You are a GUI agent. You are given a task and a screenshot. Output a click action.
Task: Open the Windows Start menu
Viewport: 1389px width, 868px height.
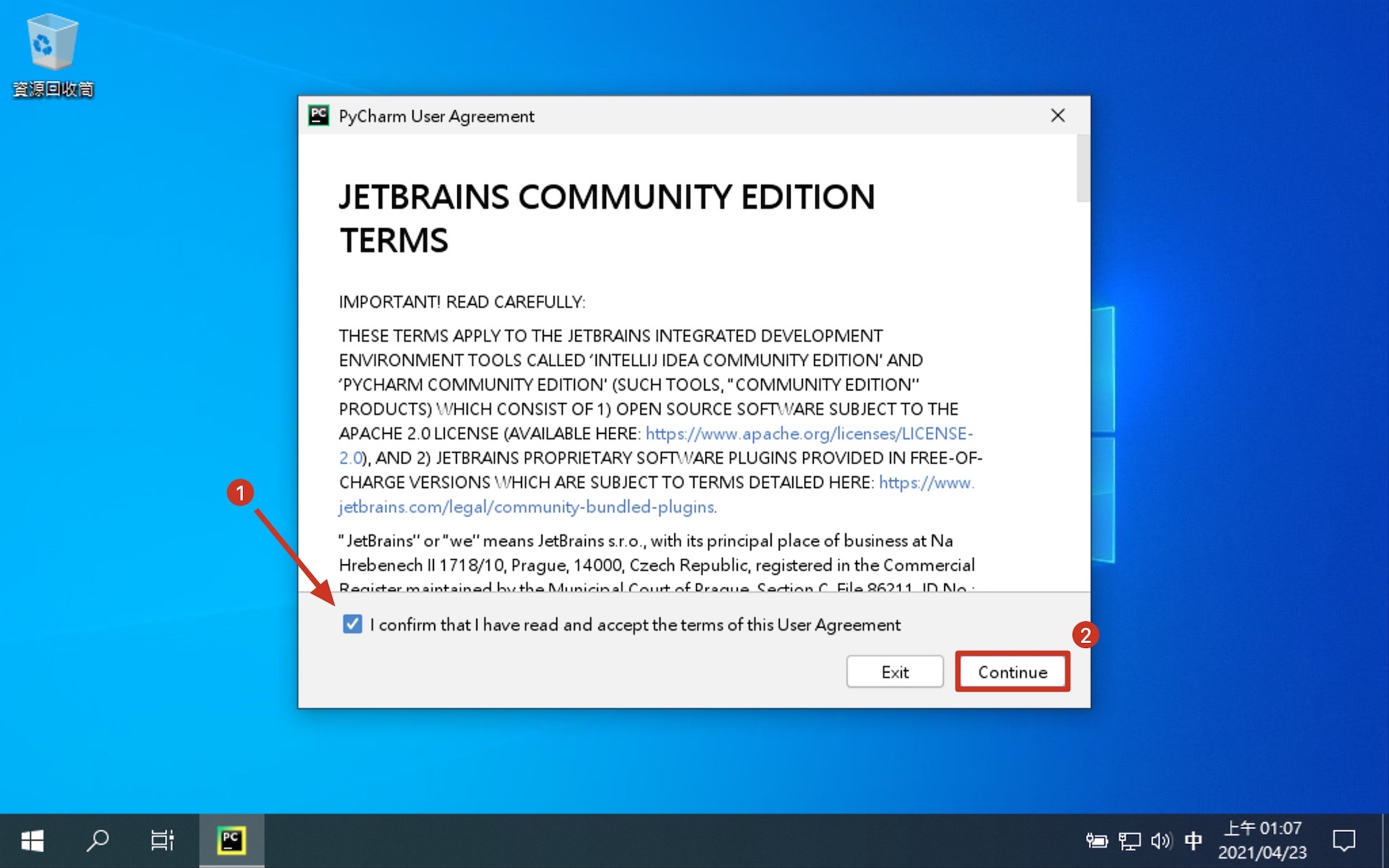coord(33,841)
